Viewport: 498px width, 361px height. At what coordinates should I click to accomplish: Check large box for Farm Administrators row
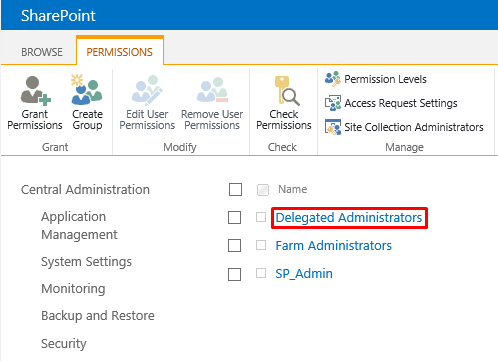[234, 246]
